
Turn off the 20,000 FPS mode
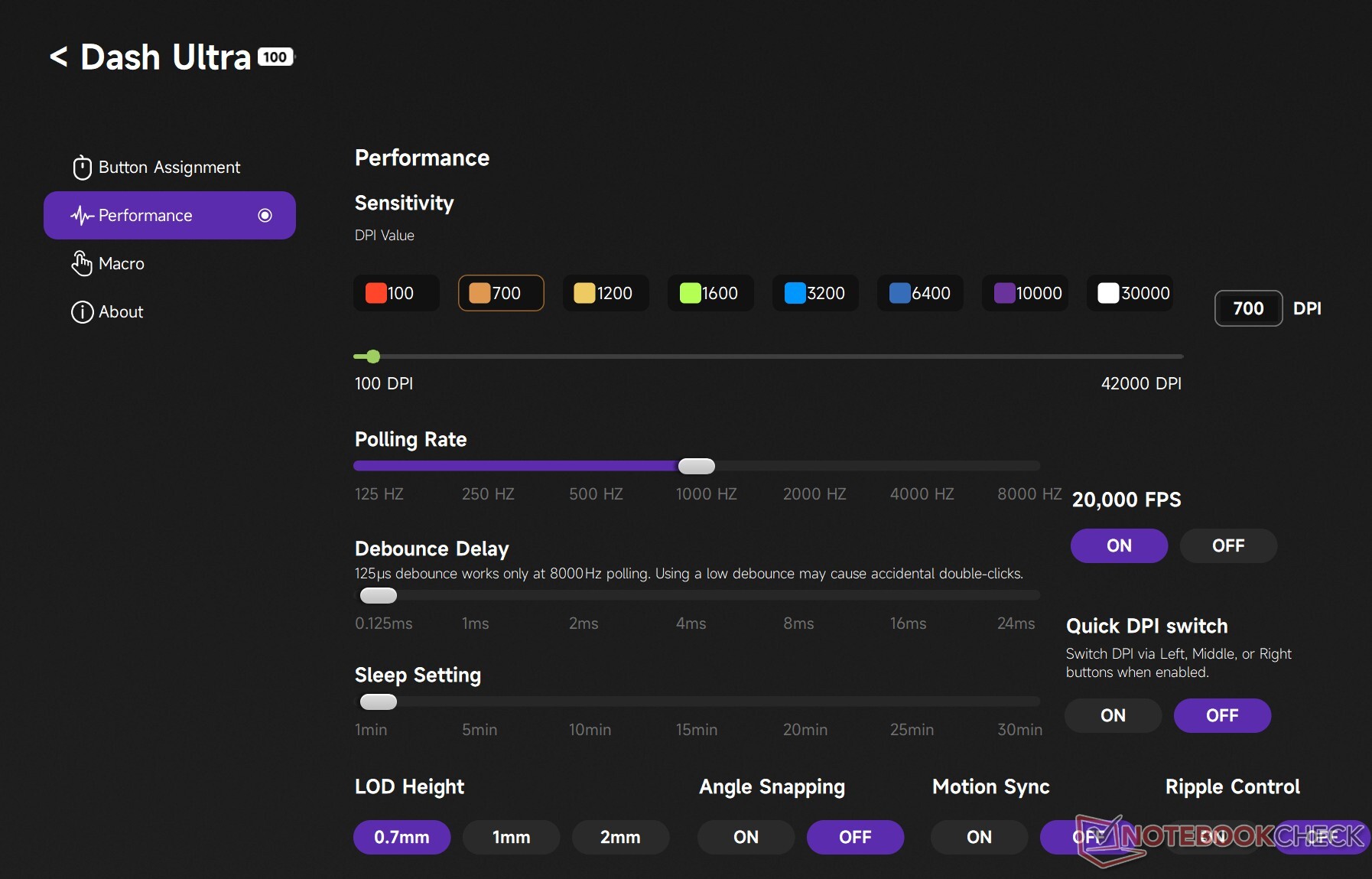coord(1227,545)
